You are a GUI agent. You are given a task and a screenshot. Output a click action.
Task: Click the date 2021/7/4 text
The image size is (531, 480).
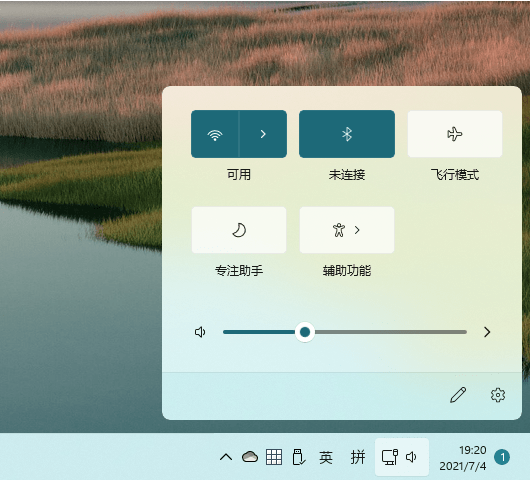tap(463, 466)
